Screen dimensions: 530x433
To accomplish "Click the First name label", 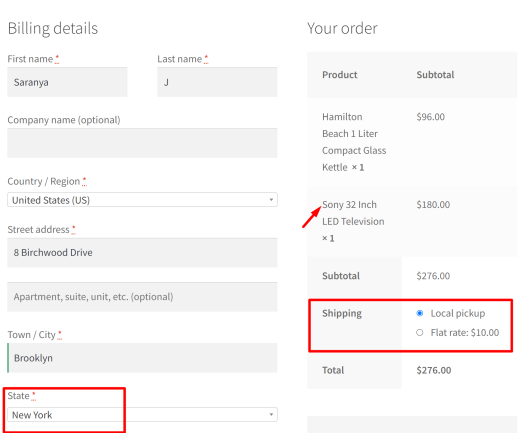I will click(x=30, y=59).
